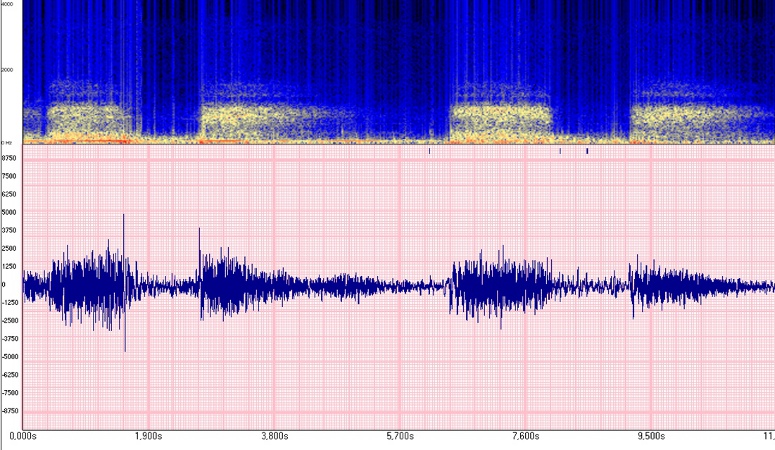This screenshot has height=450, width=775.
Task: Click the third waveform burst near 7 seconds
Action: point(500,285)
